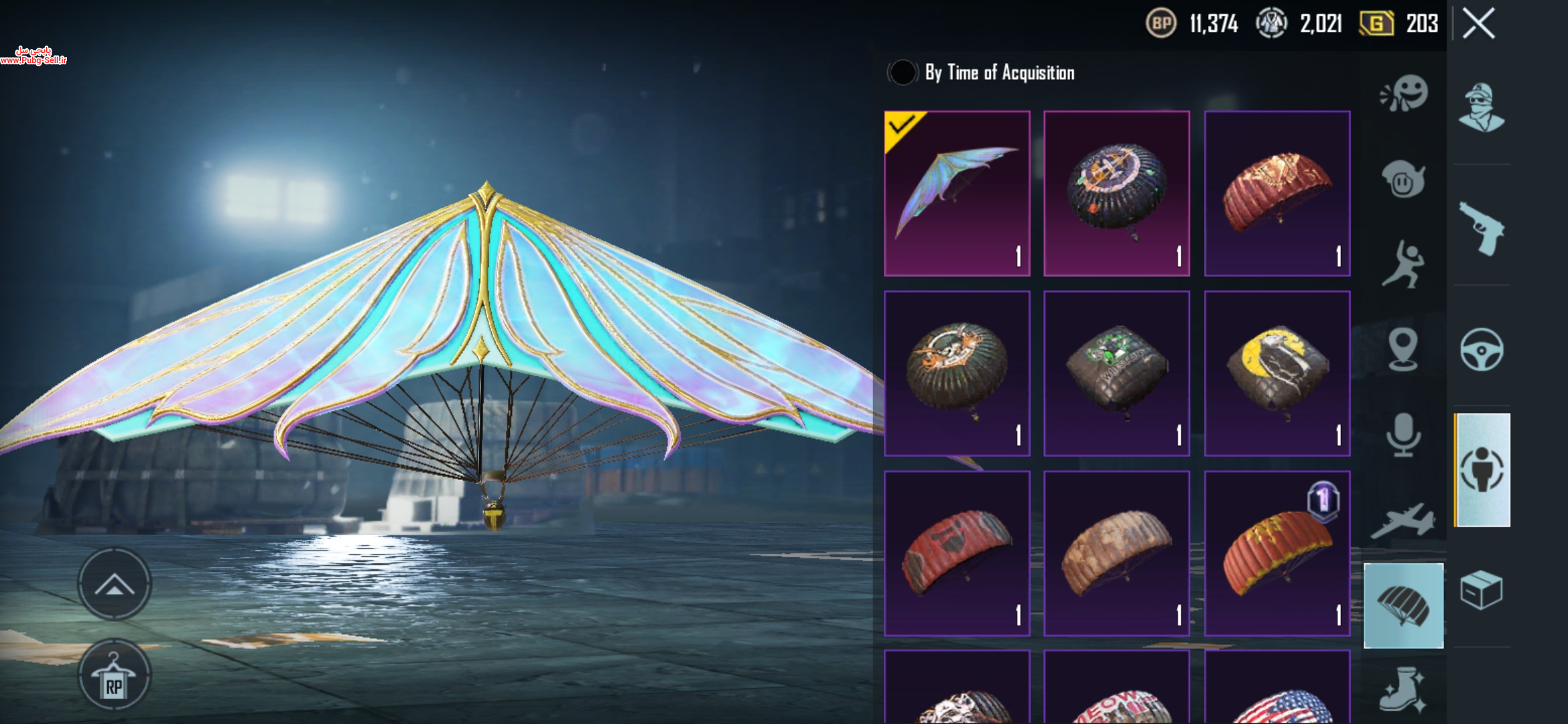Open the sparkling boot category icon

point(1403,689)
